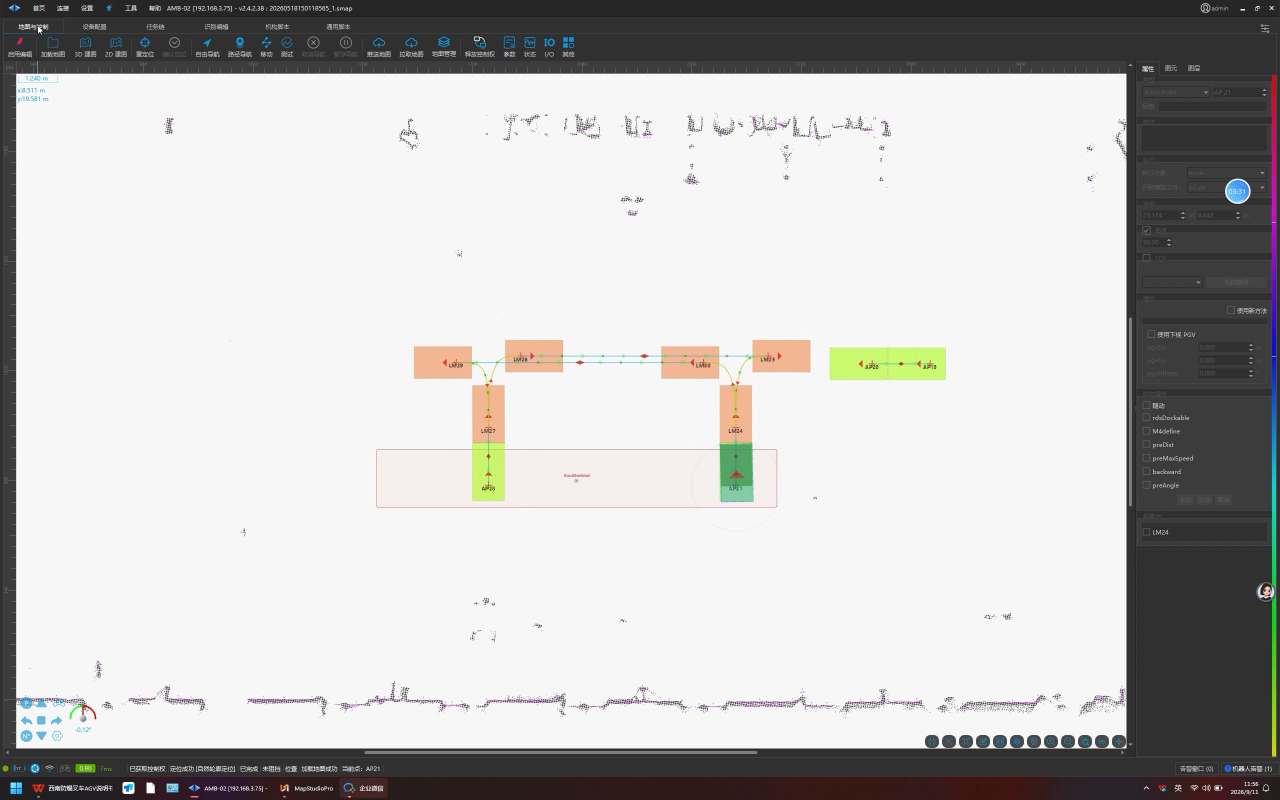Switch to 设备配置 tab
The width and height of the screenshot is (1280, 800).
(x=94, y=27)
